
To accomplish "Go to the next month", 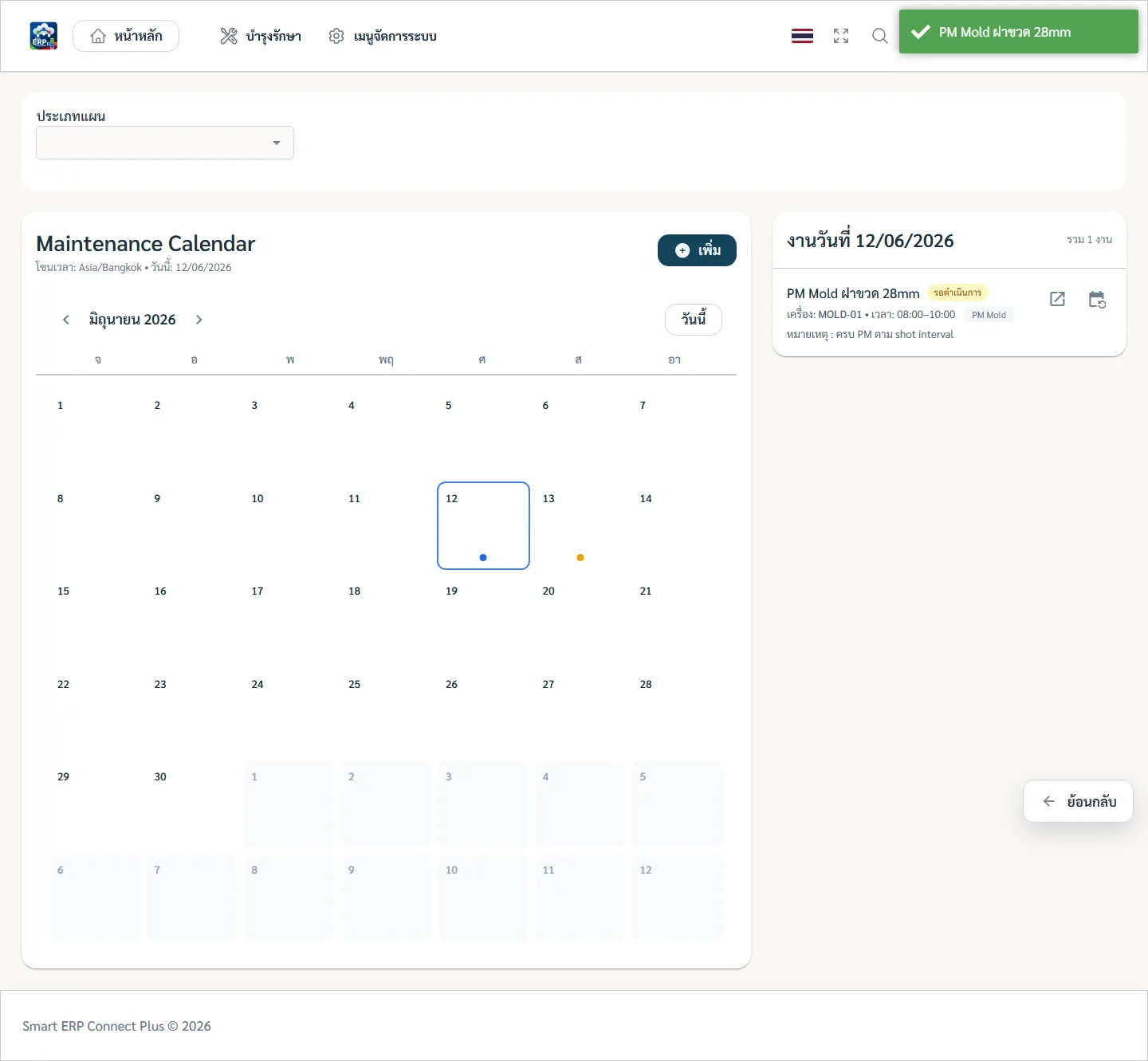I will tap(199, 320).
